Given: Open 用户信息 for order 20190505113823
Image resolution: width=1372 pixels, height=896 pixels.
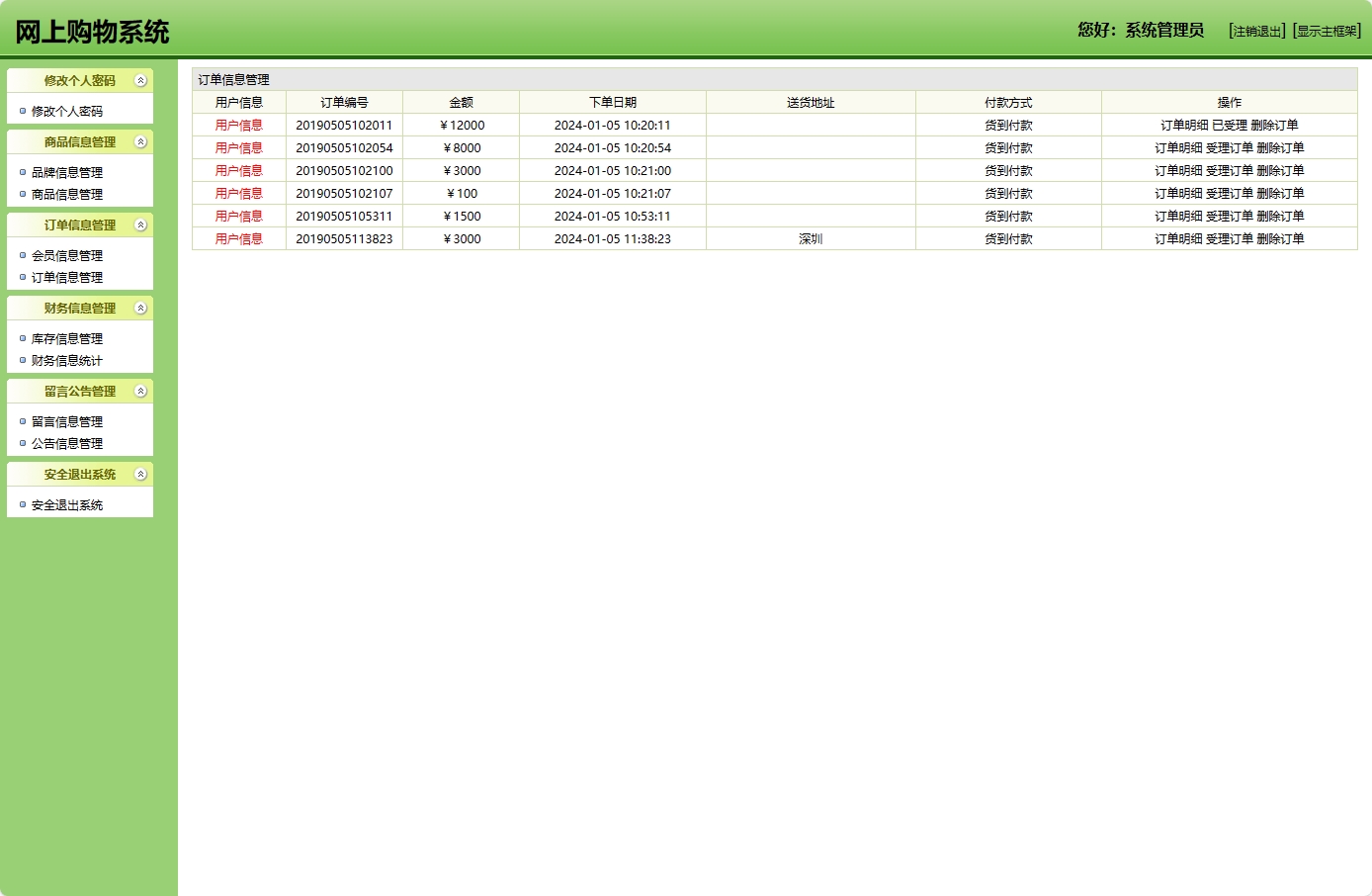Looking at the screenshot, I should coord(239,239).
